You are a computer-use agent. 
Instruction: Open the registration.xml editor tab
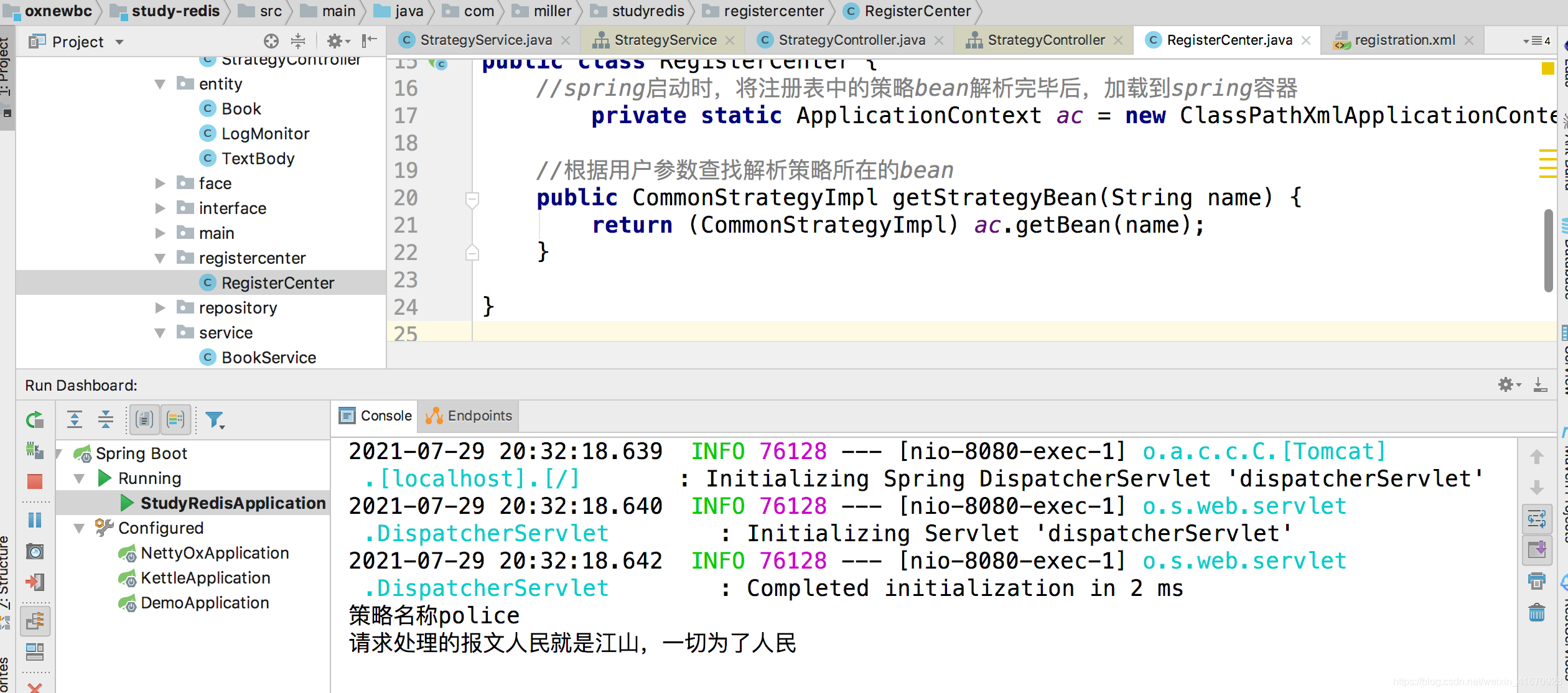(1404, 40)
